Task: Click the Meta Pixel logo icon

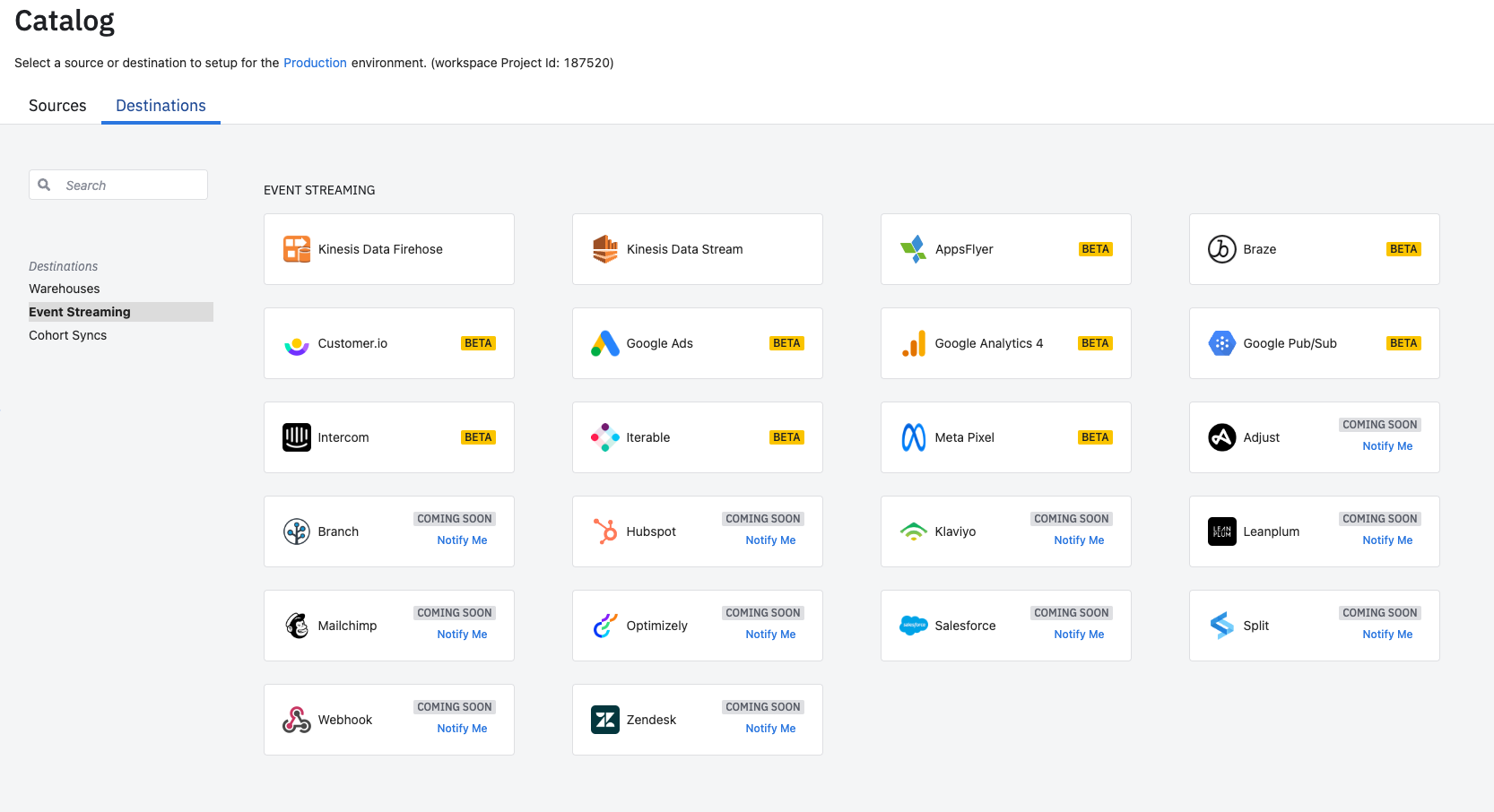Action: [x=914, y=437]
